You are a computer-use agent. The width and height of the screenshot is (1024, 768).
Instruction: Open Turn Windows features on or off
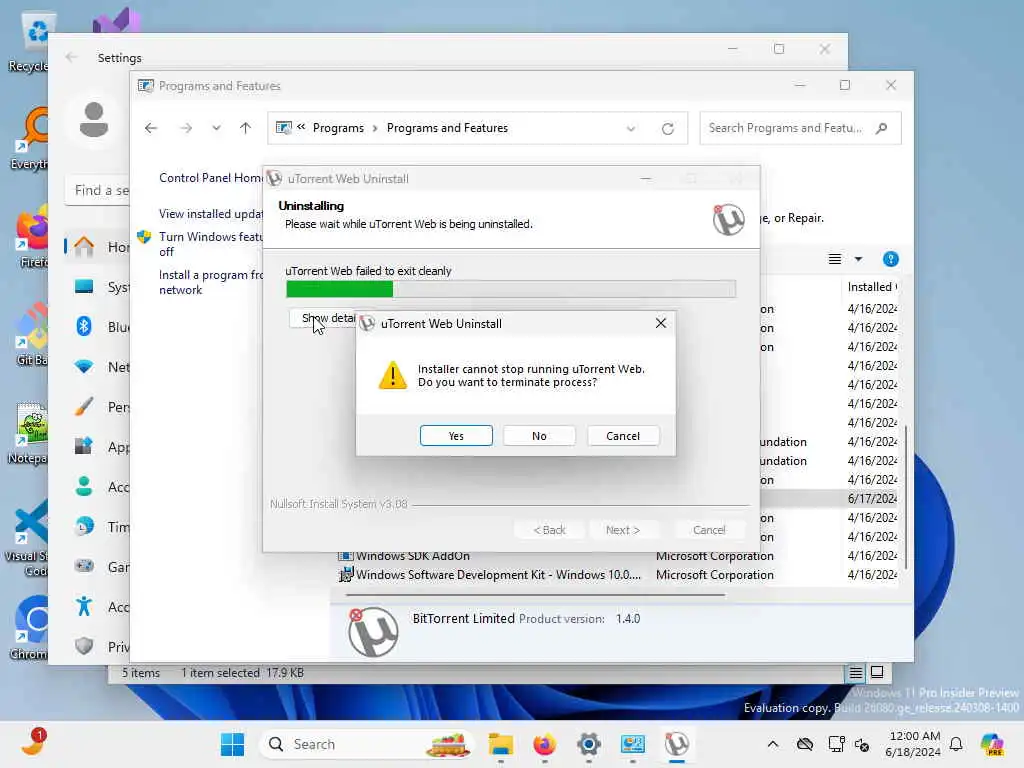pos(210,244)
